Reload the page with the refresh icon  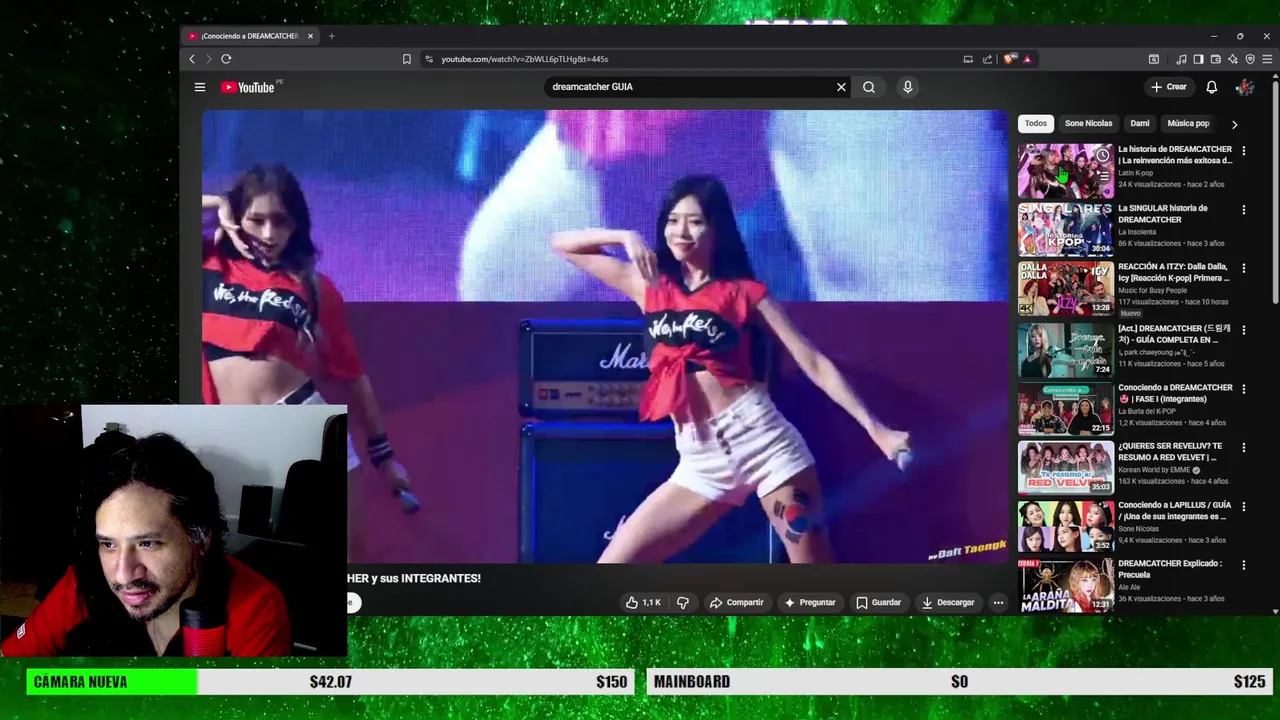[226, 59]
